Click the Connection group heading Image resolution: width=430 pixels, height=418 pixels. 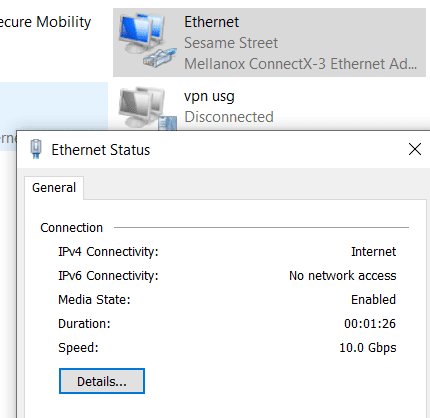pos(71,228)
